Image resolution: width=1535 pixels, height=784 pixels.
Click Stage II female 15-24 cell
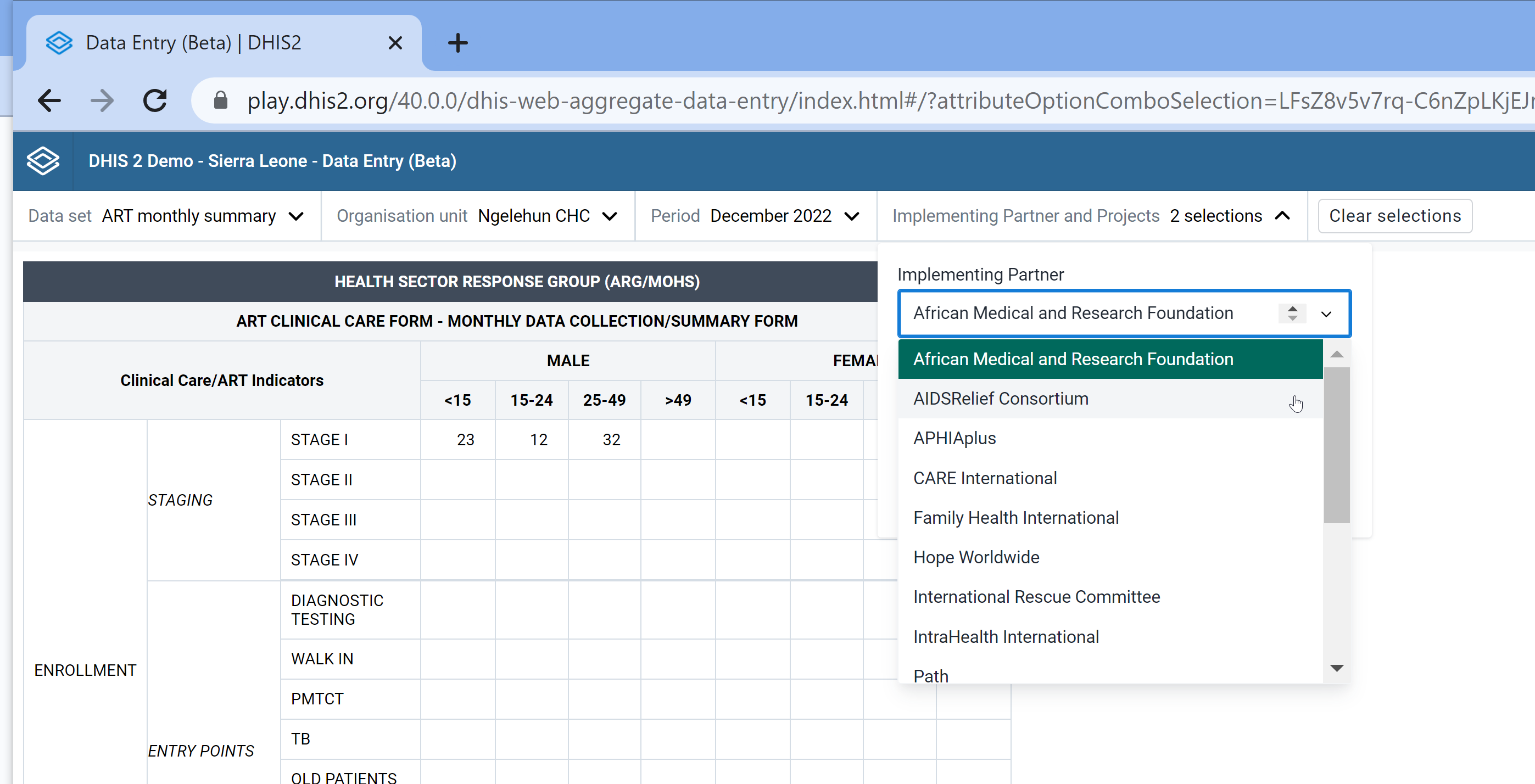pos(827,480)
